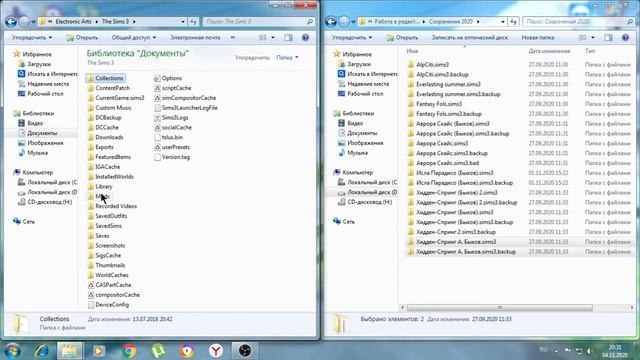This screenshot has width=640, height=360.
Task: Open Упорядочить dropdown in the right window
Action: point(352,38)
